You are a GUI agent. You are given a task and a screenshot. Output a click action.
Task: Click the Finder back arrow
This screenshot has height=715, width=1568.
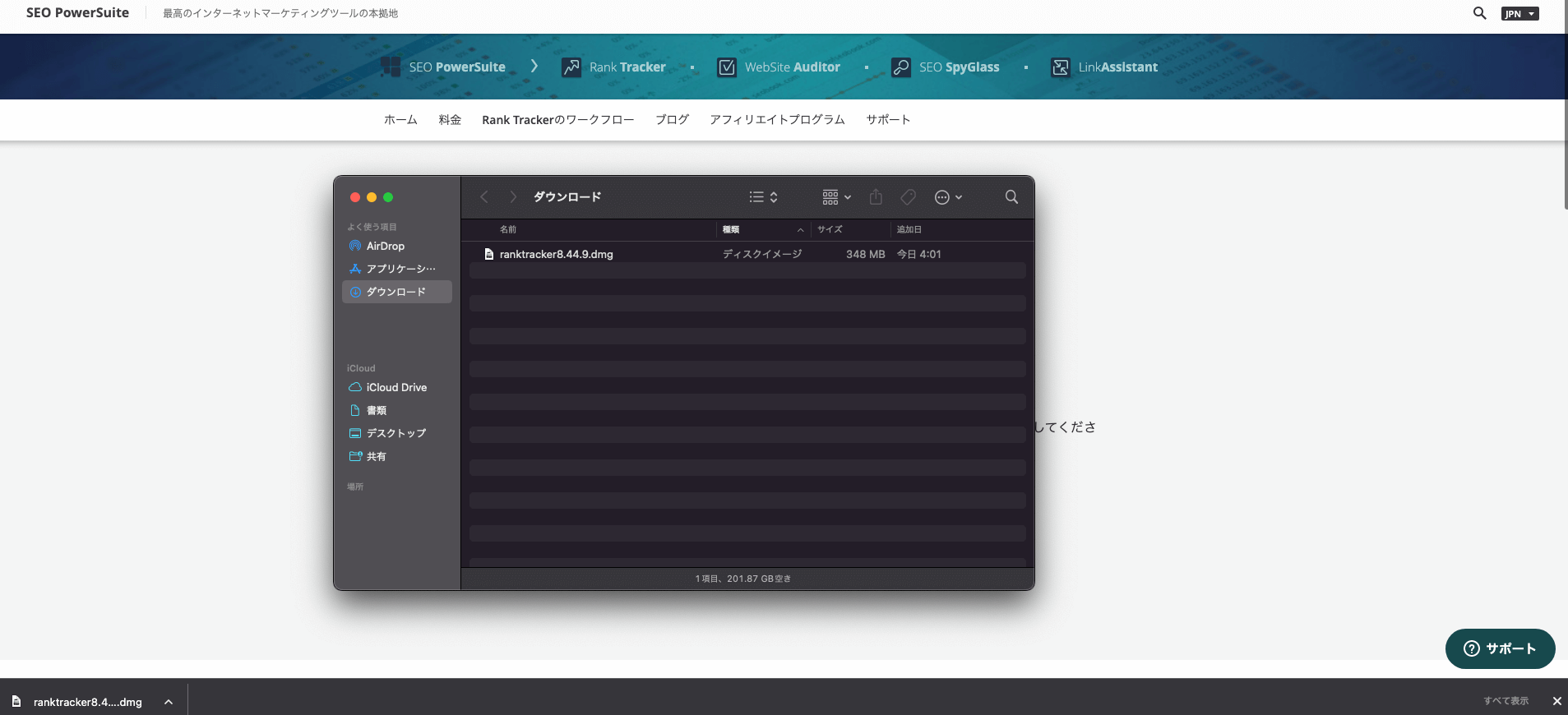click(484, 197)
